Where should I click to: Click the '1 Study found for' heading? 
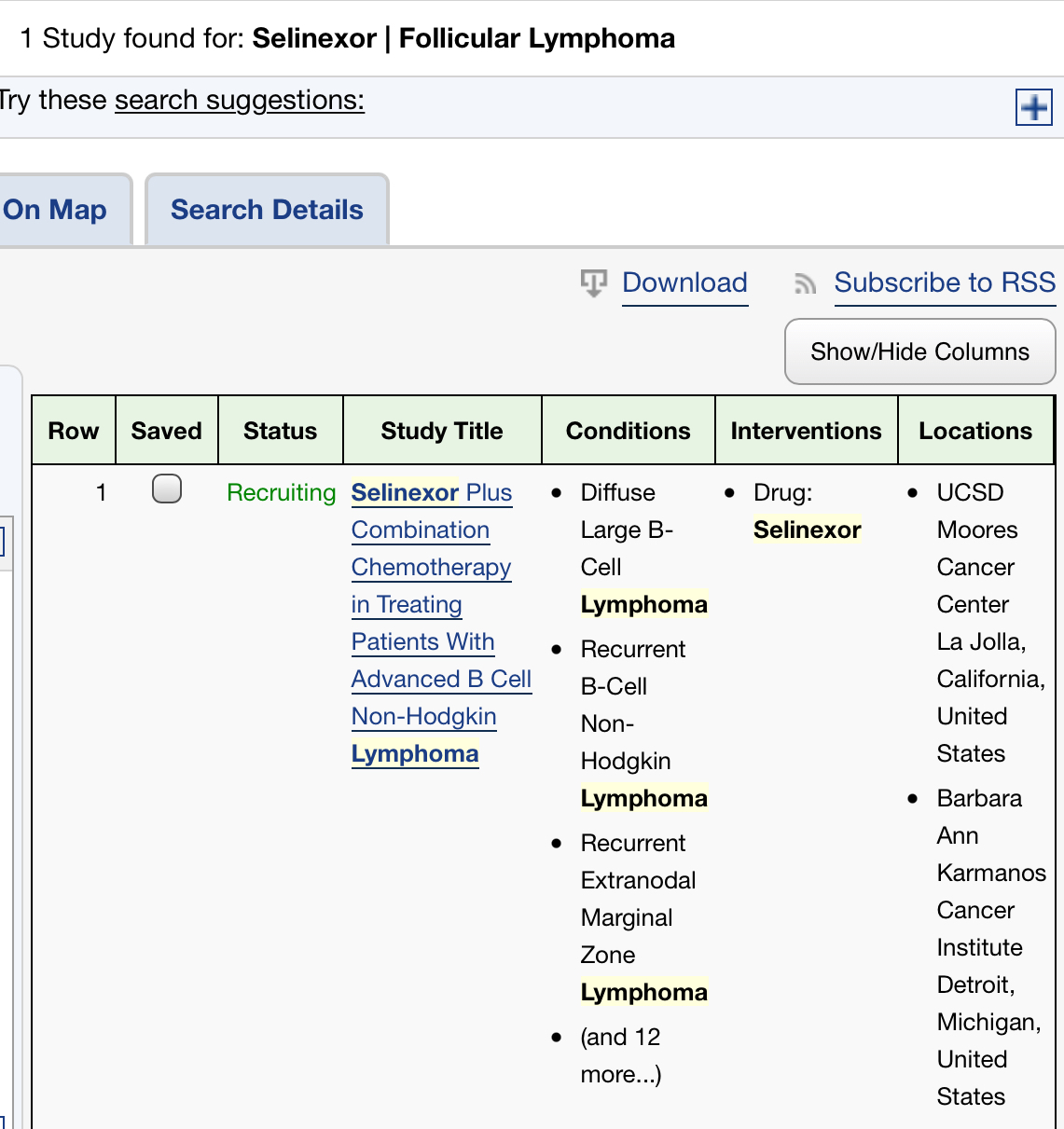[347, 38]
